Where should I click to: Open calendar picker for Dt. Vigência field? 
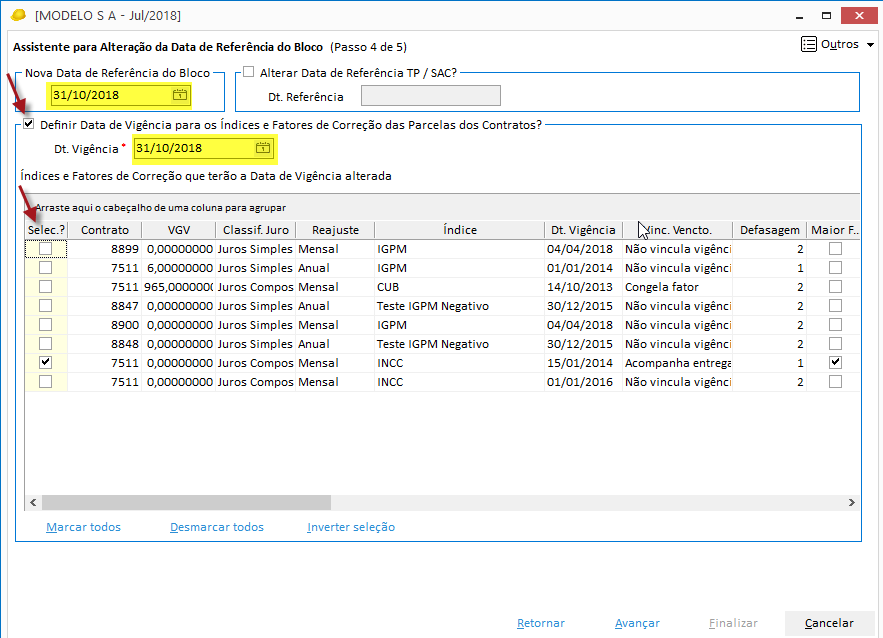pos(262,148)
